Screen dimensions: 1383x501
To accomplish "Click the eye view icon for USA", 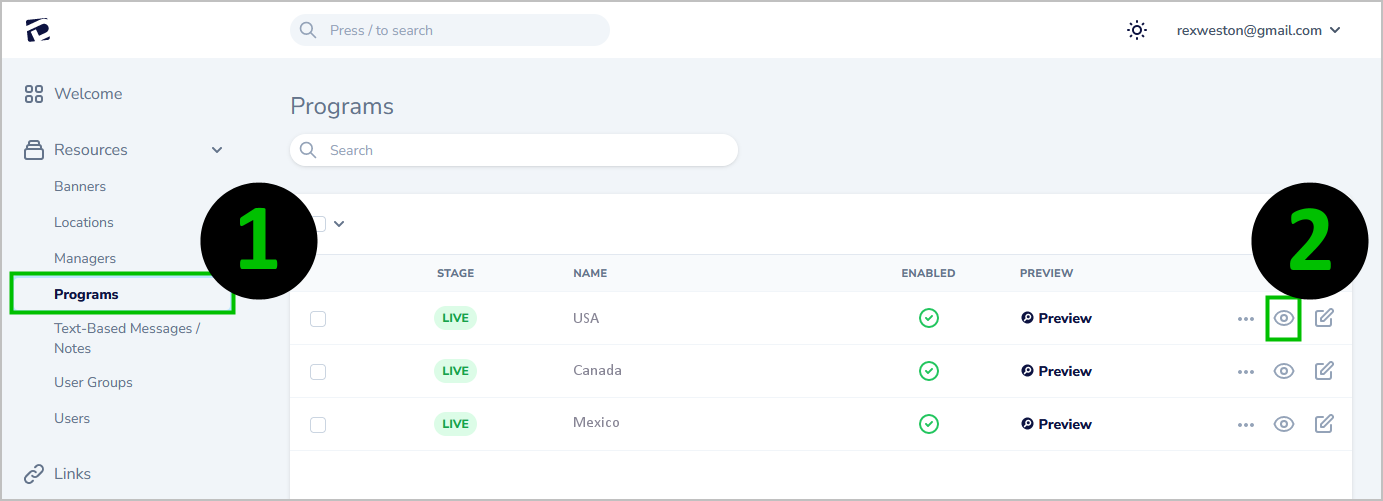I will click(x=1283, y=319).
